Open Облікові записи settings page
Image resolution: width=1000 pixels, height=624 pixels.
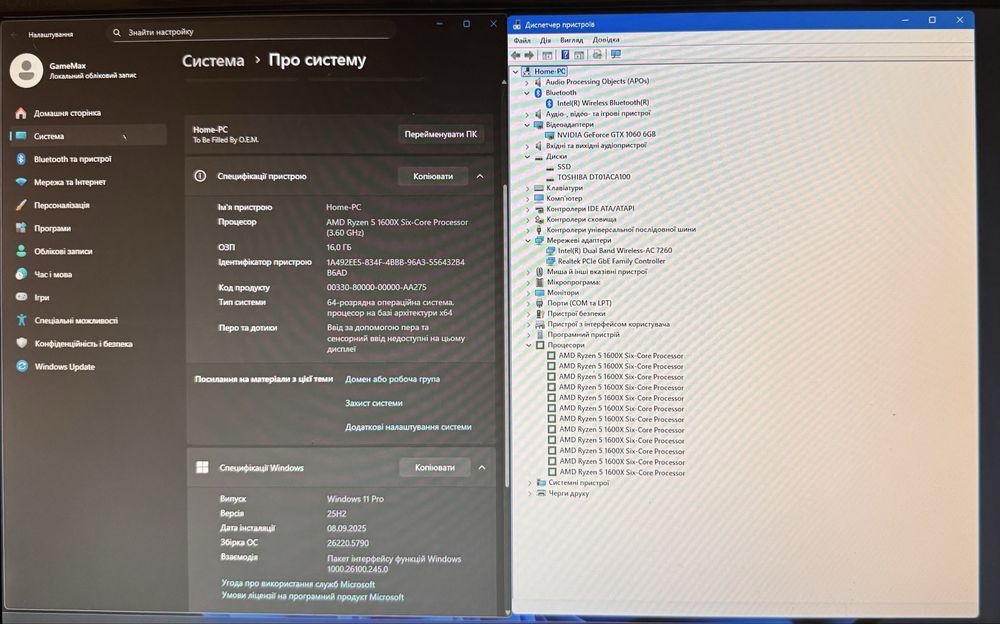point(62,251)
